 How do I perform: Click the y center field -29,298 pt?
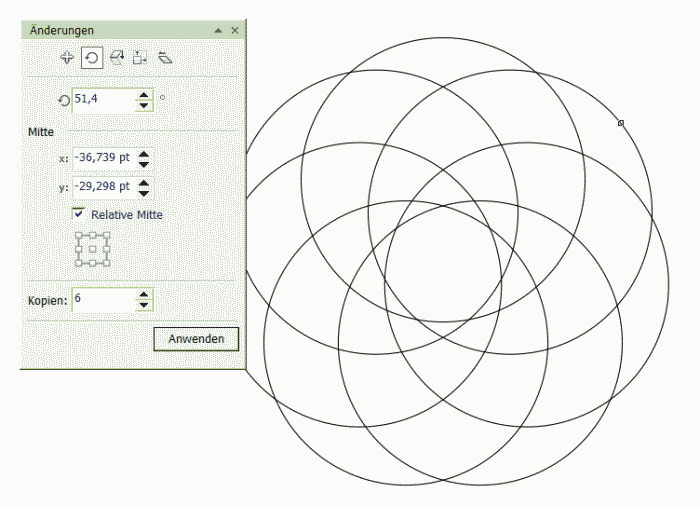(103, 188)
